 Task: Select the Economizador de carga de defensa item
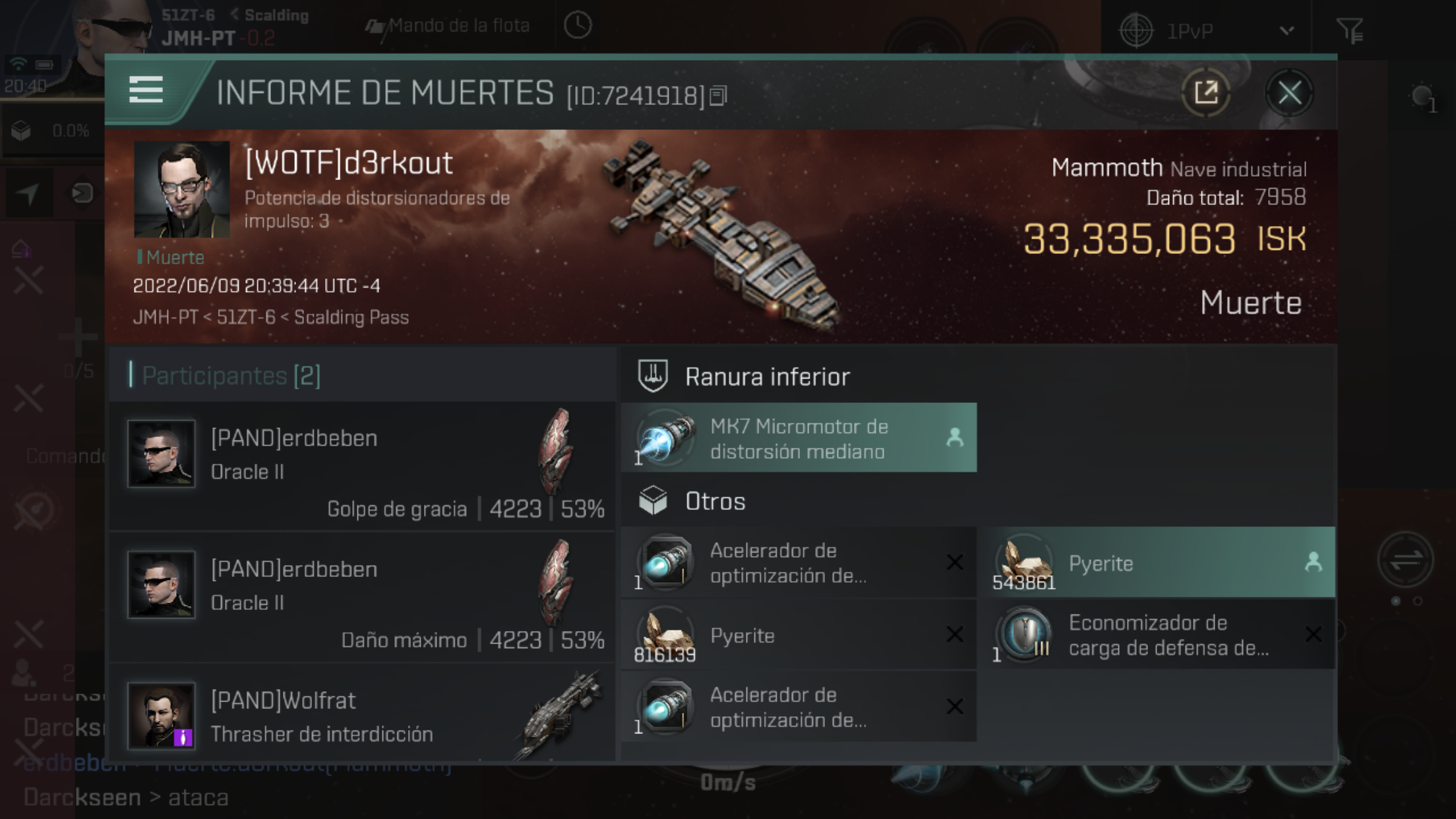(1161, 634)
